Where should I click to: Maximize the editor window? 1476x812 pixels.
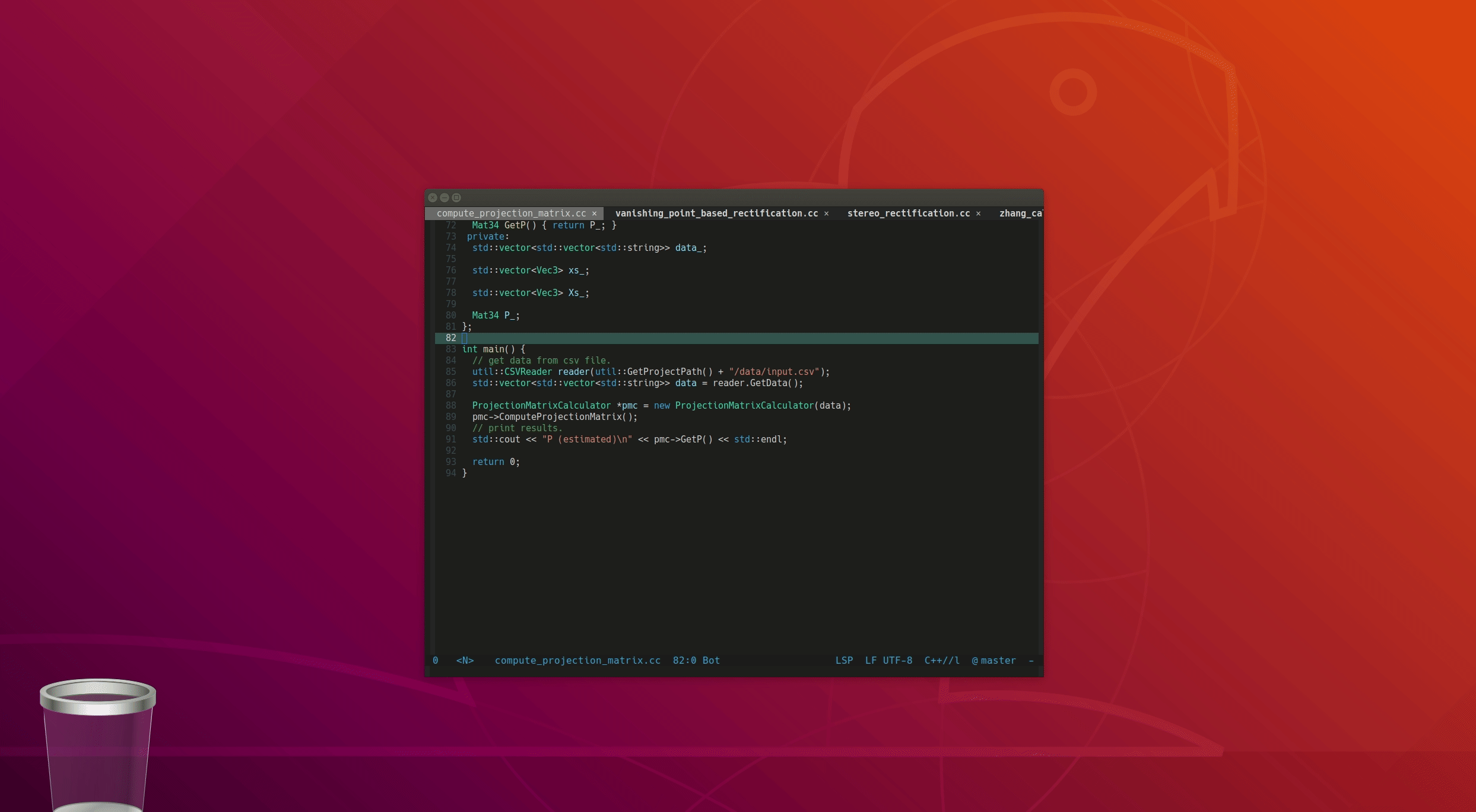(x=456, y=198)
